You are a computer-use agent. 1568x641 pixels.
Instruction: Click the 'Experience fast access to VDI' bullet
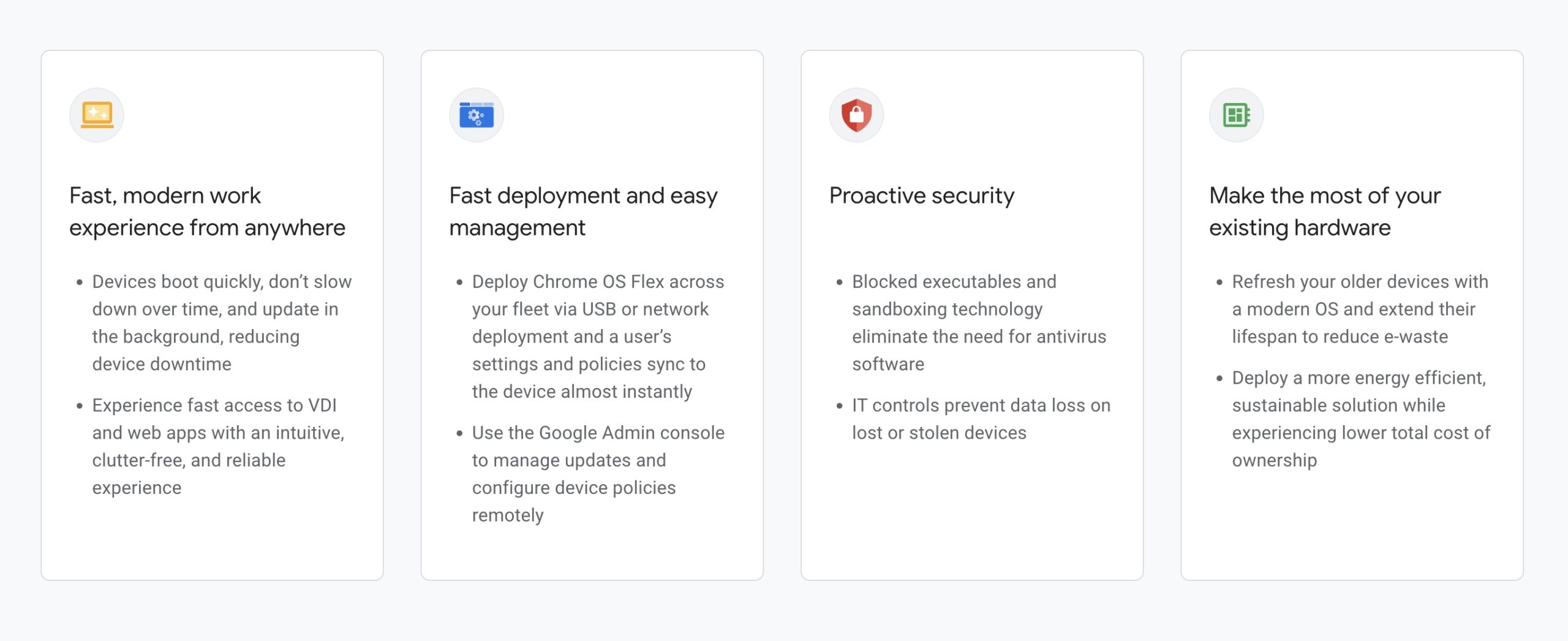(x=218, y=446)
